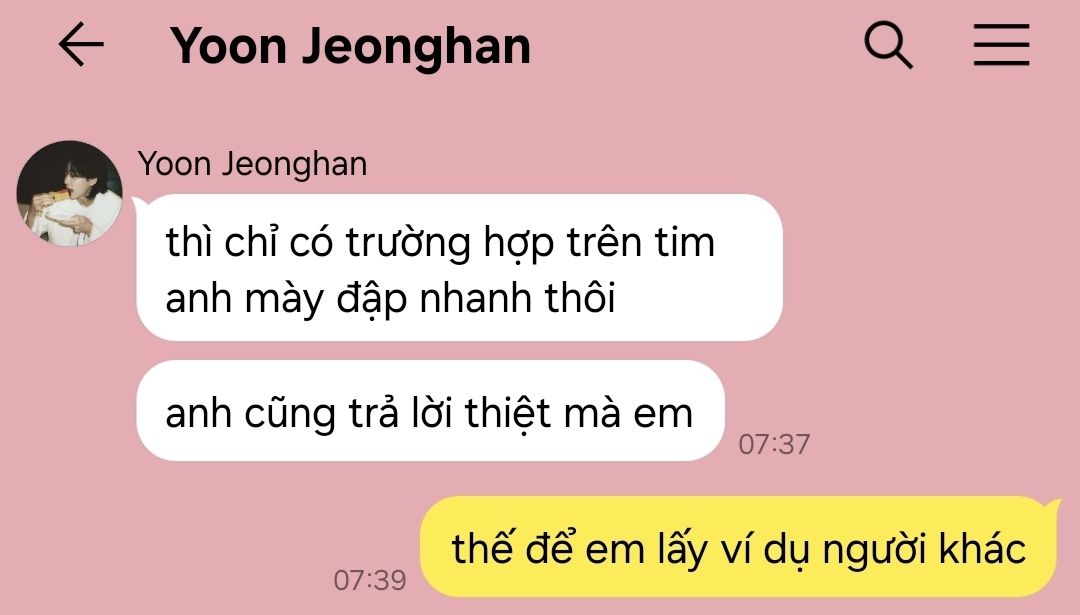Click the word "thiệt" in second message
The image size is (1080, 615).
coord(508,413)
